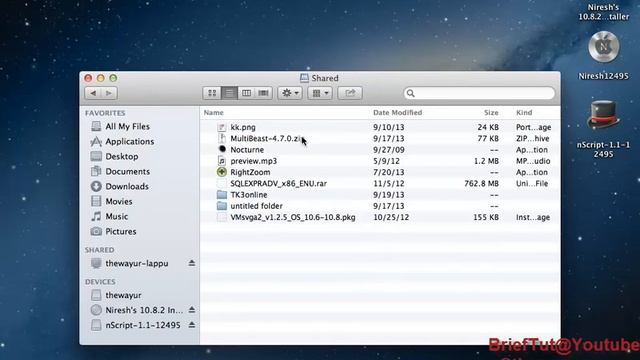This screenshot has height=360, width=640.
Task: Sort by Kind column header
Action: 524,113
